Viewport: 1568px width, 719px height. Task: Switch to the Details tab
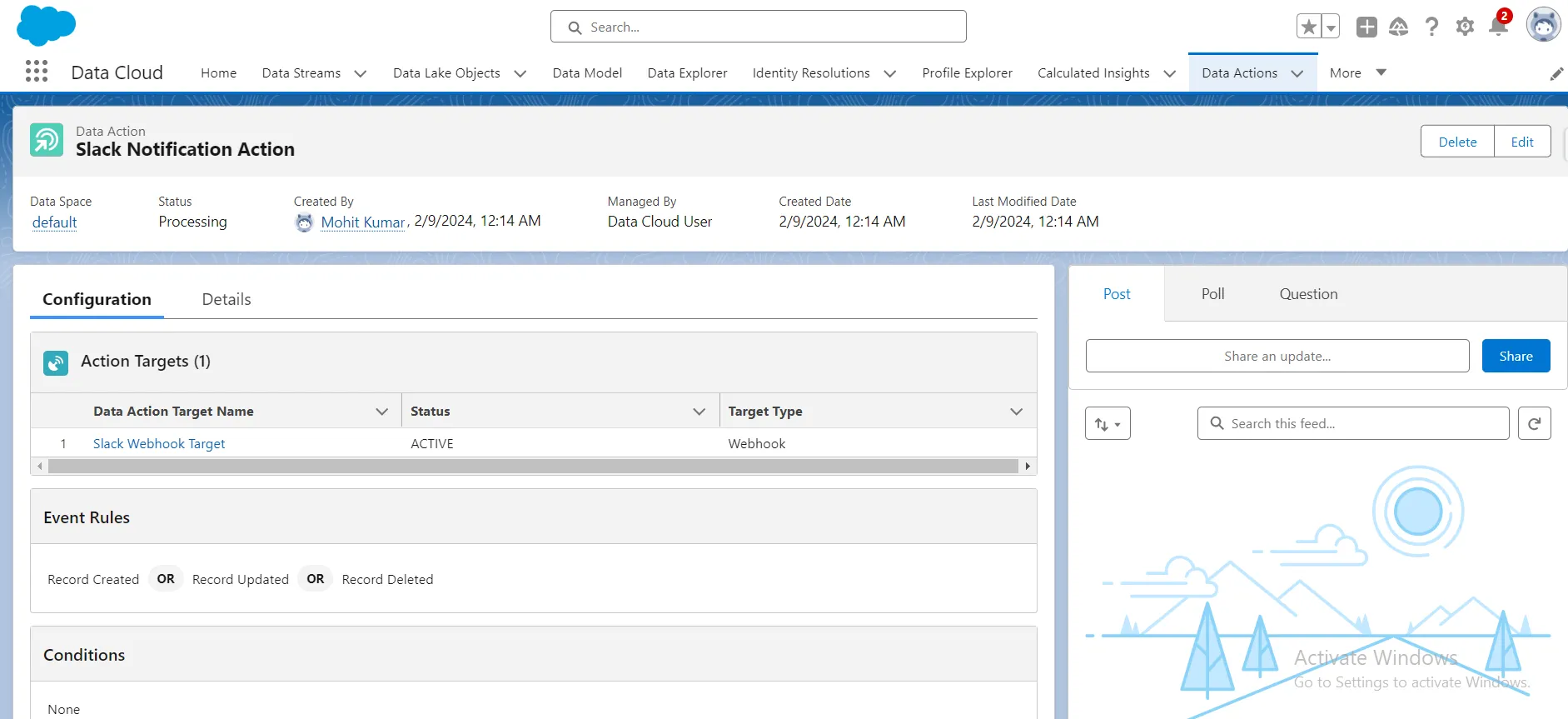pyautogui.click(x=226, y=299)
